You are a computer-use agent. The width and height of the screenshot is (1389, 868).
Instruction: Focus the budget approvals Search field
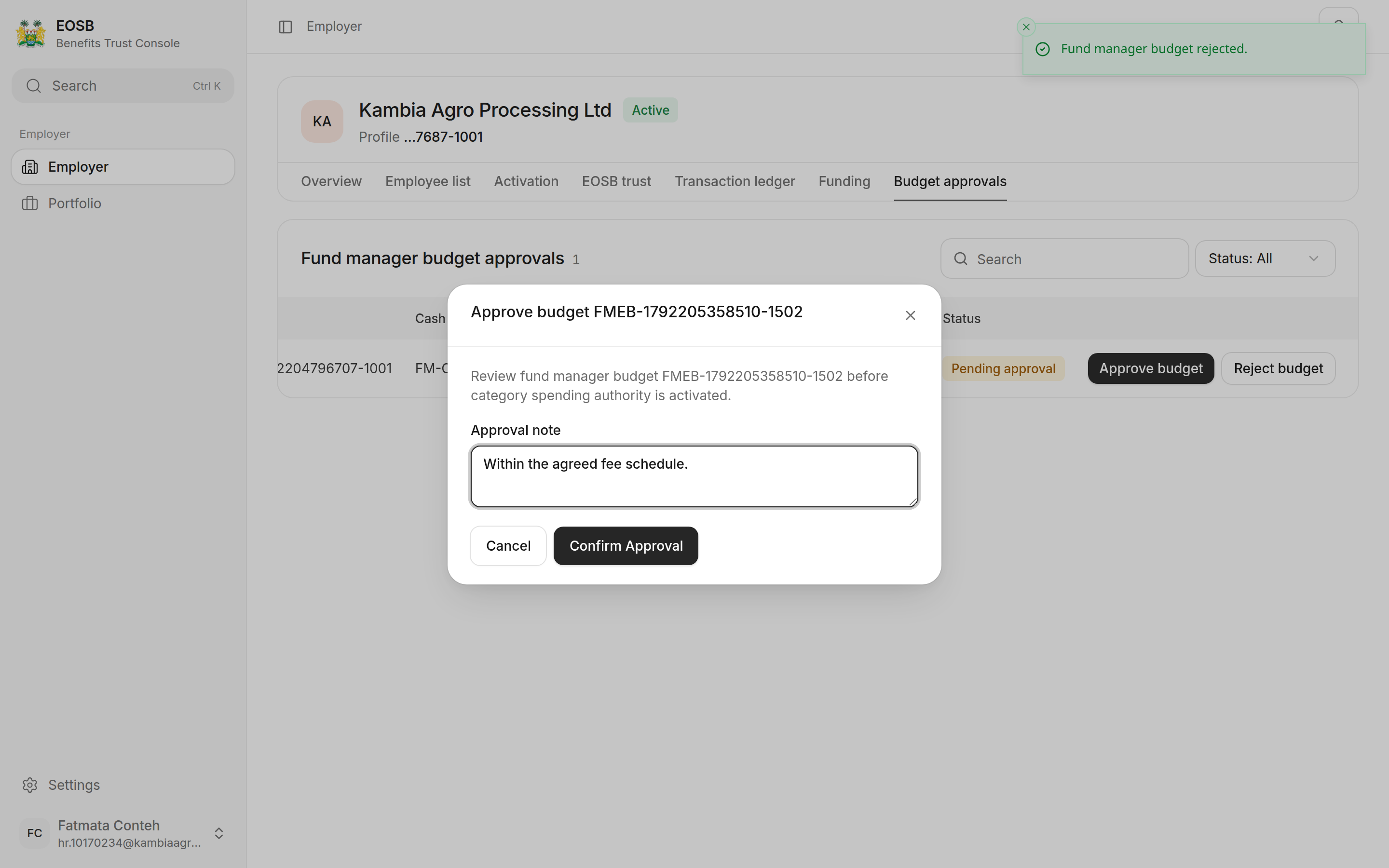click(1065, 259)
